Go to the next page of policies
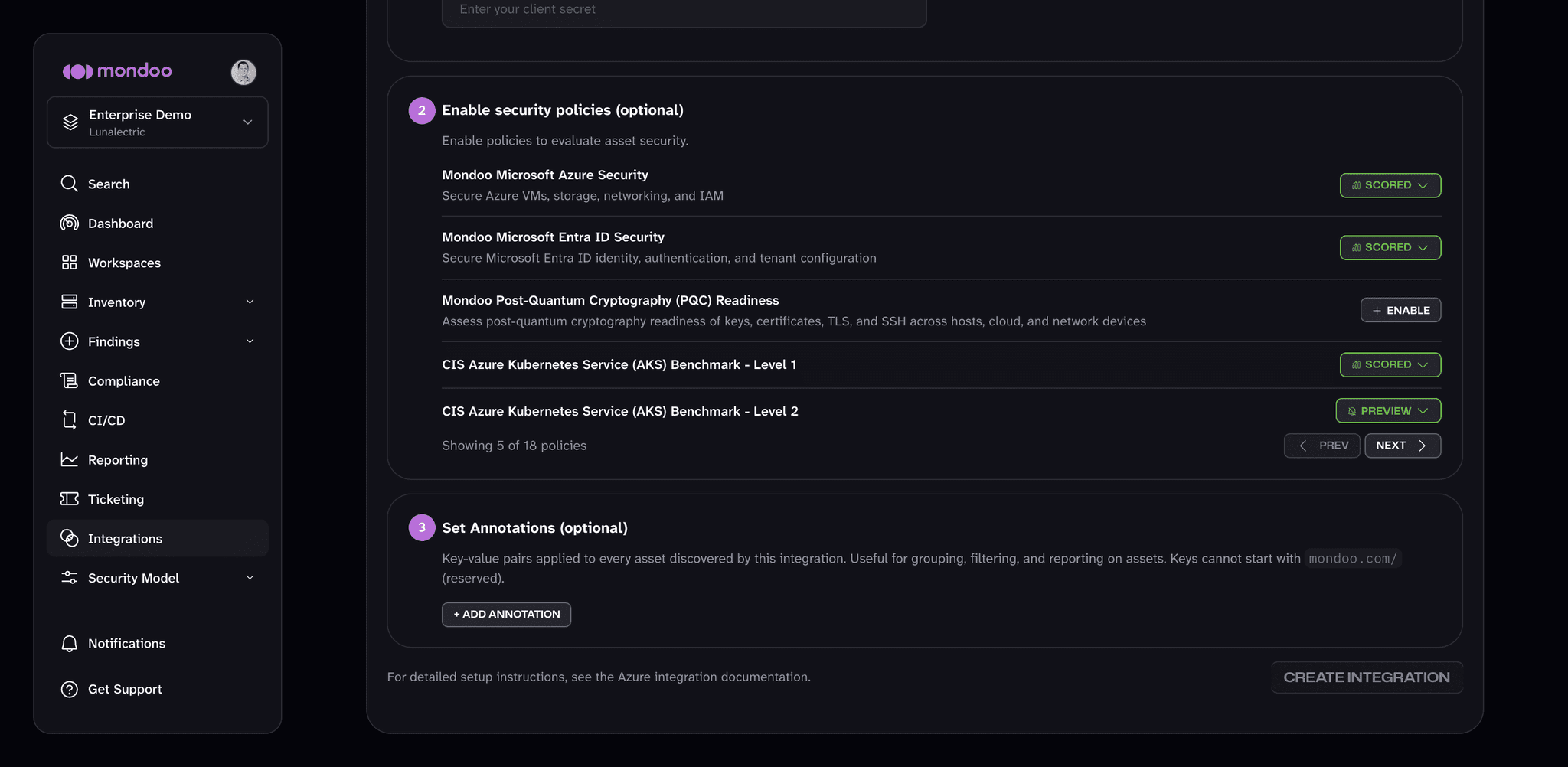1568x767 pixels. click(1403, 446)
